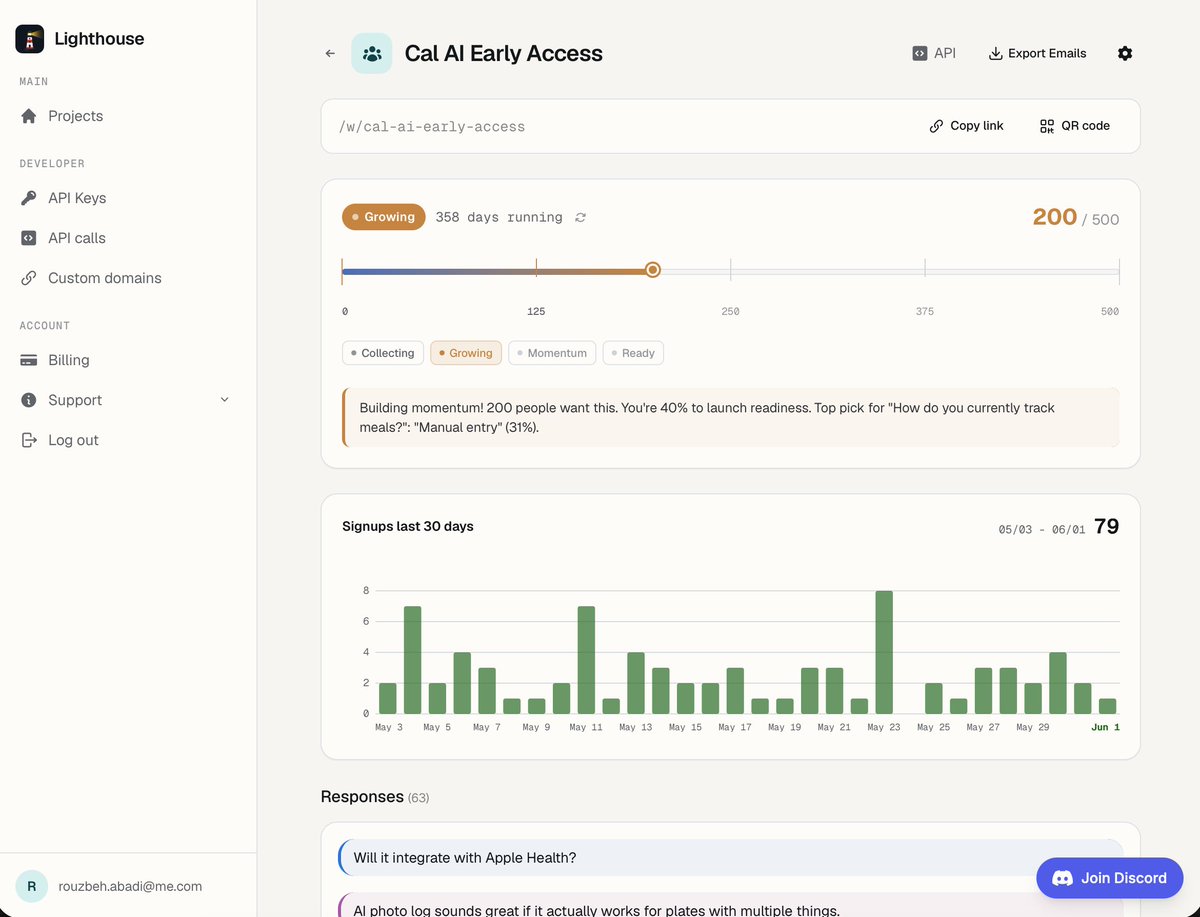Select the Momentum stage chip

pyautogui.click(x=552, y=353)
